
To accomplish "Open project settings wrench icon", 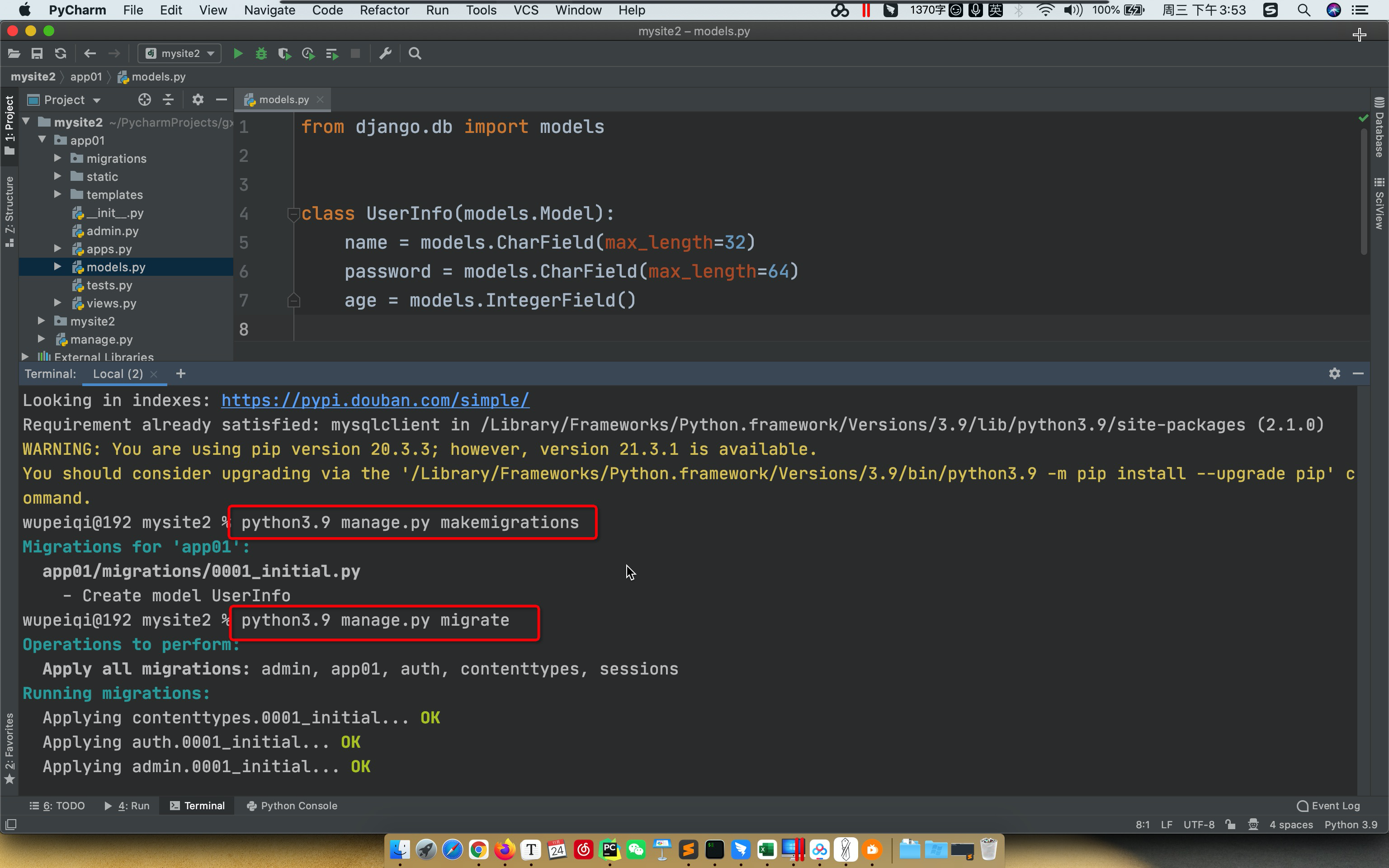I will pos(385,53).
